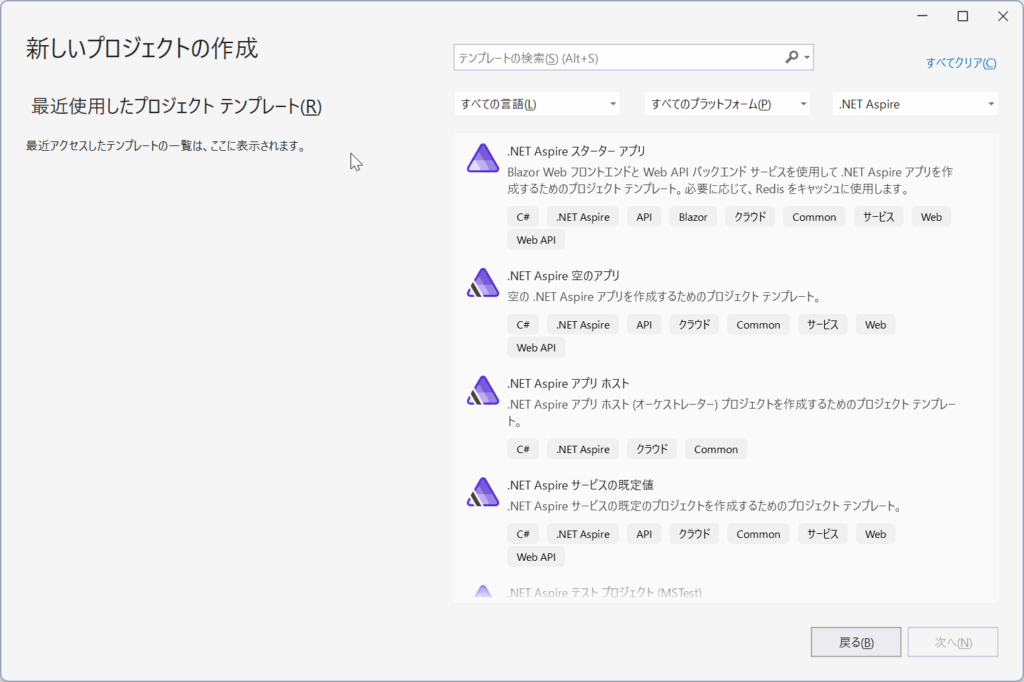The width and height of the screenshot is (1024, 682).
Task: Click the Blazor tag on starter app
Action: (693, 217)
